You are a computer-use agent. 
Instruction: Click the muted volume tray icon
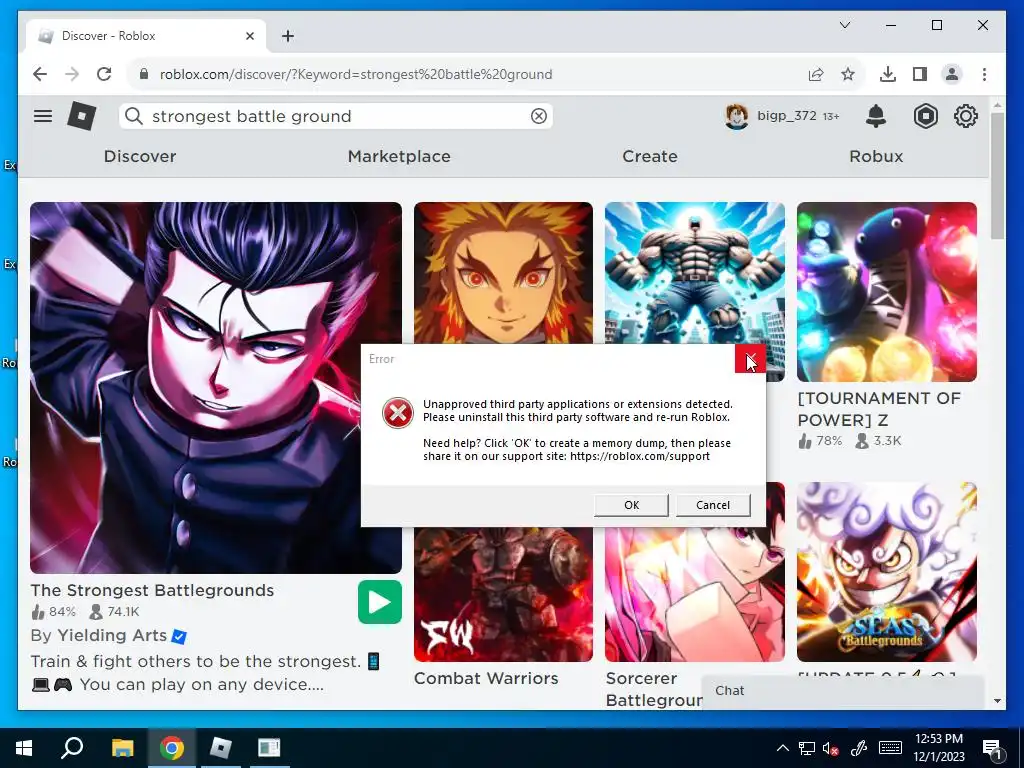[831, 748]
